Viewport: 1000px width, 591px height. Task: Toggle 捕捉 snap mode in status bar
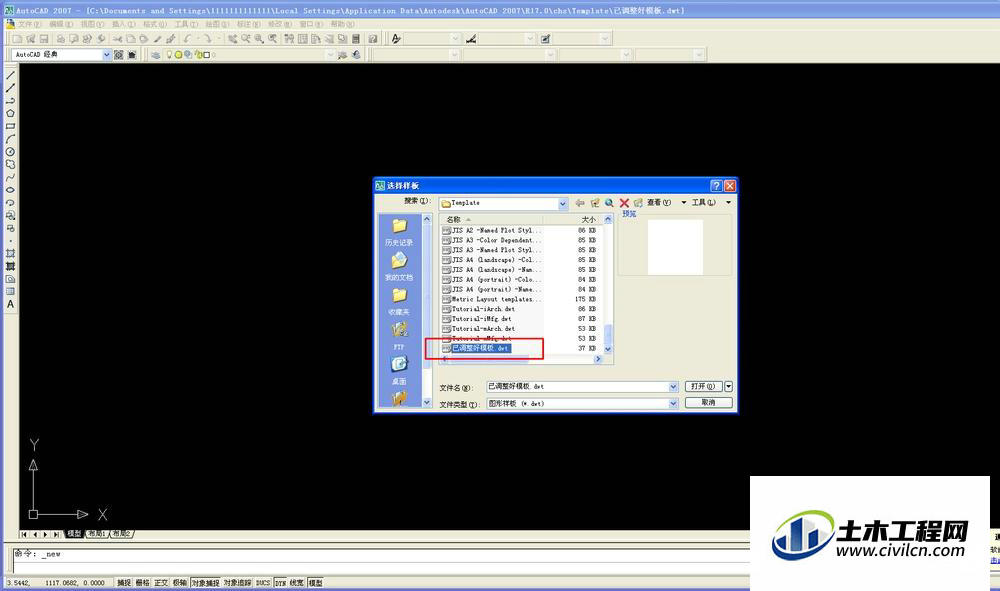coord(124,583)
